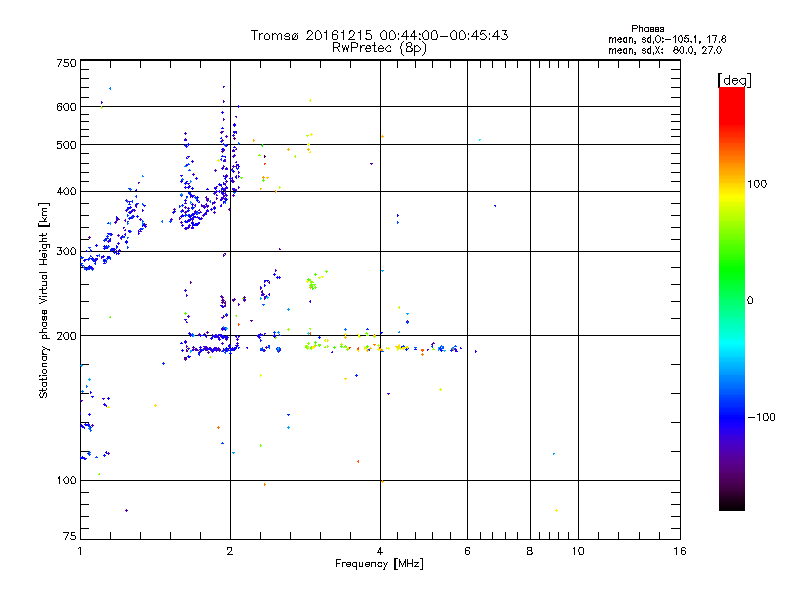Click the '[deg]' colorbar unit label
This screenshot has width=800, height=600.
point(734,80)
